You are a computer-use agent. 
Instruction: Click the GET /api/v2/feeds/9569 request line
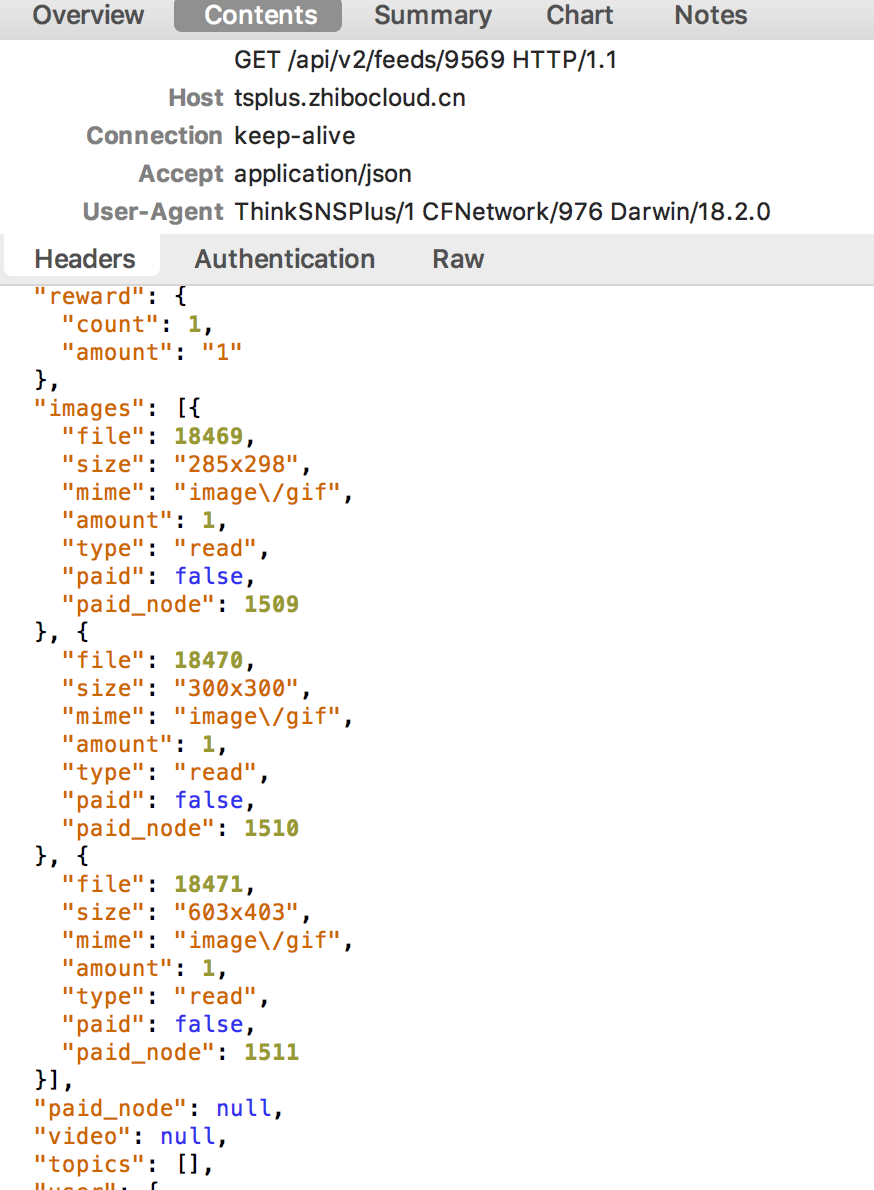pyautogui.click(x=426, y=60)
